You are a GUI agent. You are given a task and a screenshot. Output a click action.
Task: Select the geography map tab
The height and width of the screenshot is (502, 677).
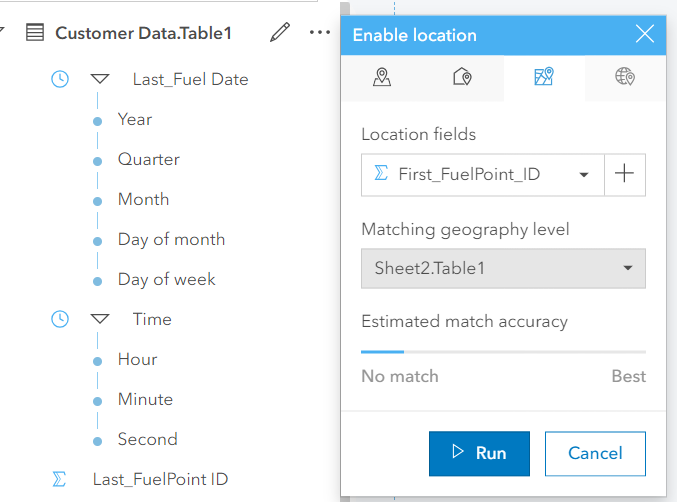tap(544, 77)
